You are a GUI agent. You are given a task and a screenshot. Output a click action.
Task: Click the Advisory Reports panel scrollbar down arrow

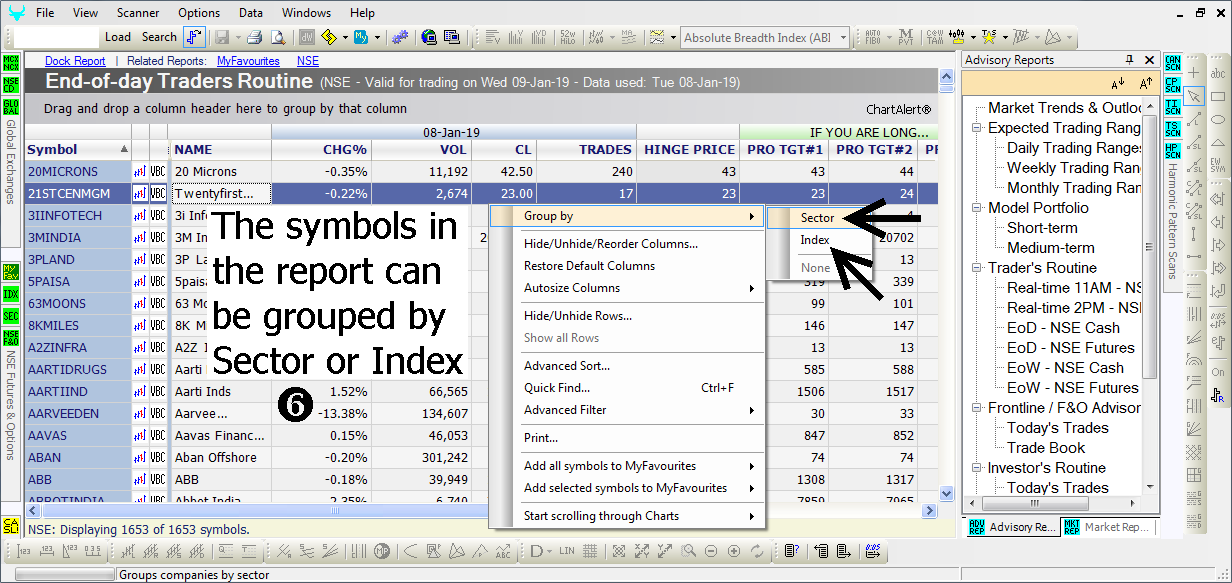click(1150, 487)
